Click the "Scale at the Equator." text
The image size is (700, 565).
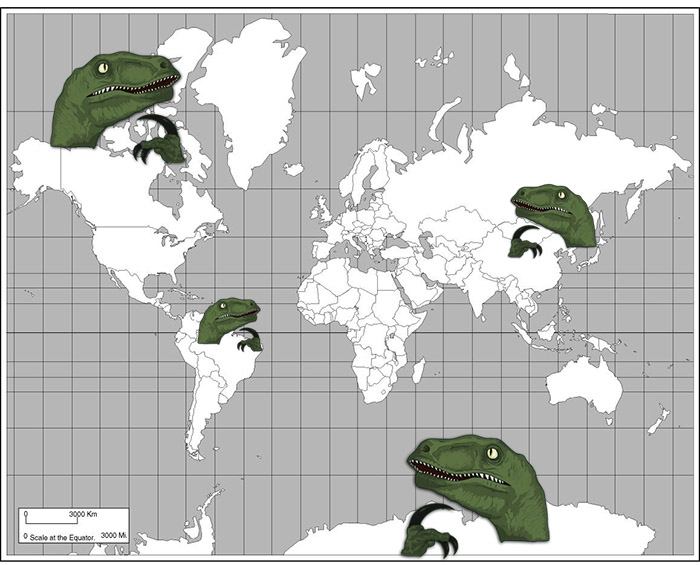click(62, 538)
